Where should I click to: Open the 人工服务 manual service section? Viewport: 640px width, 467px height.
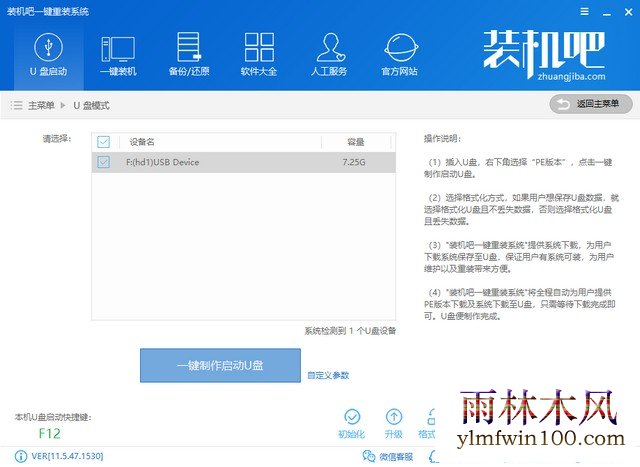[x=329, y=56]
